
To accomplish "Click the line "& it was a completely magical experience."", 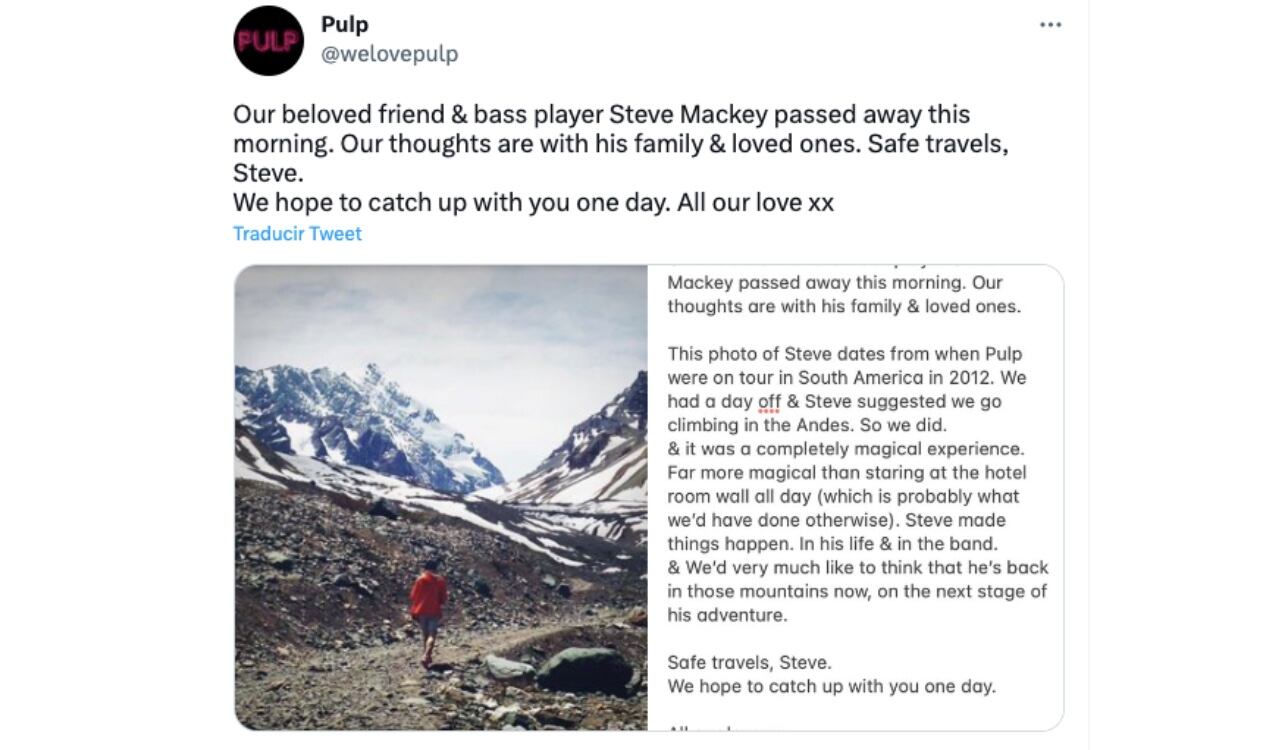I will (846, 449).
